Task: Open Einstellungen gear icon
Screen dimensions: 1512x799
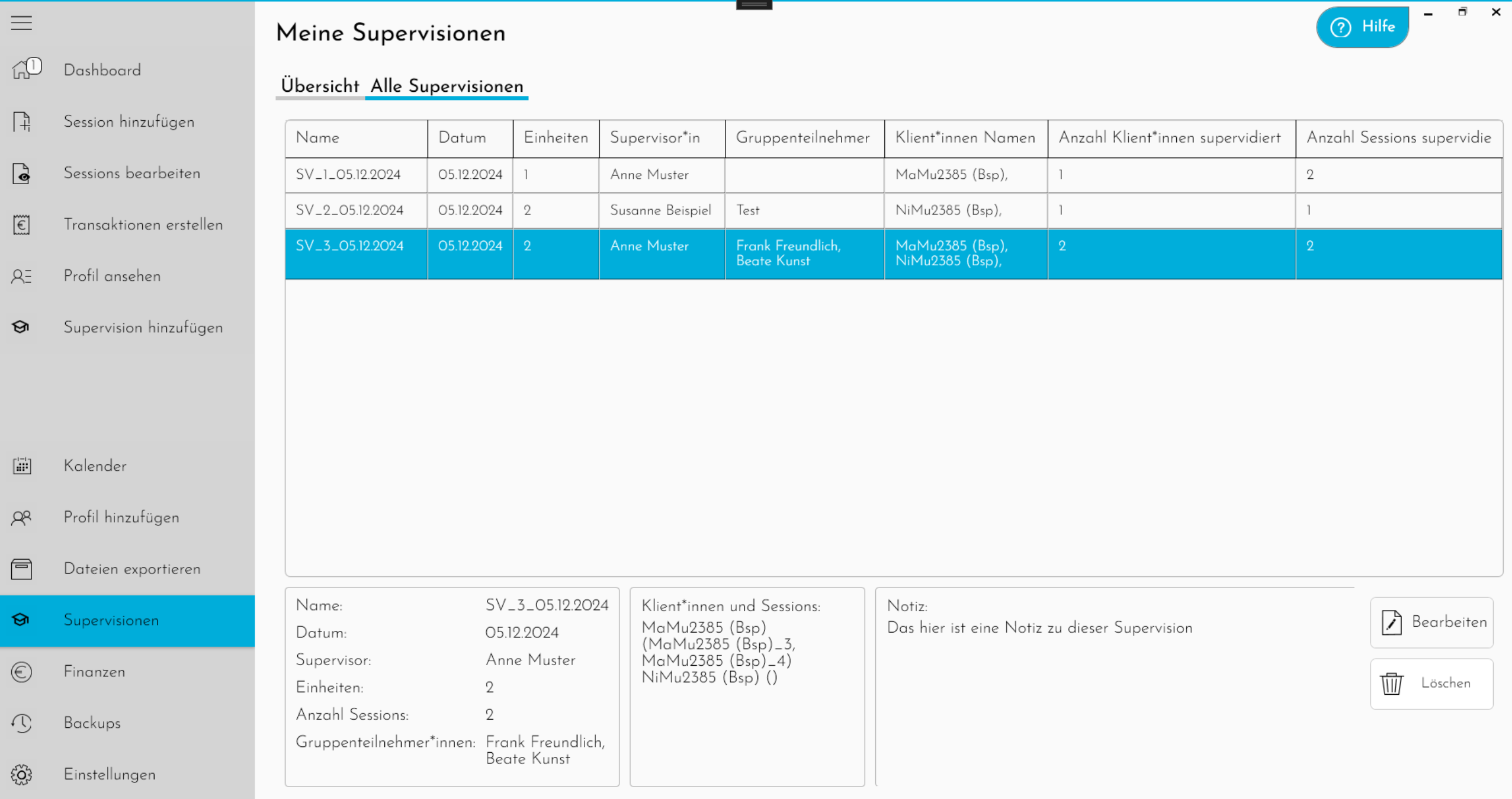Action: point(22,775)
